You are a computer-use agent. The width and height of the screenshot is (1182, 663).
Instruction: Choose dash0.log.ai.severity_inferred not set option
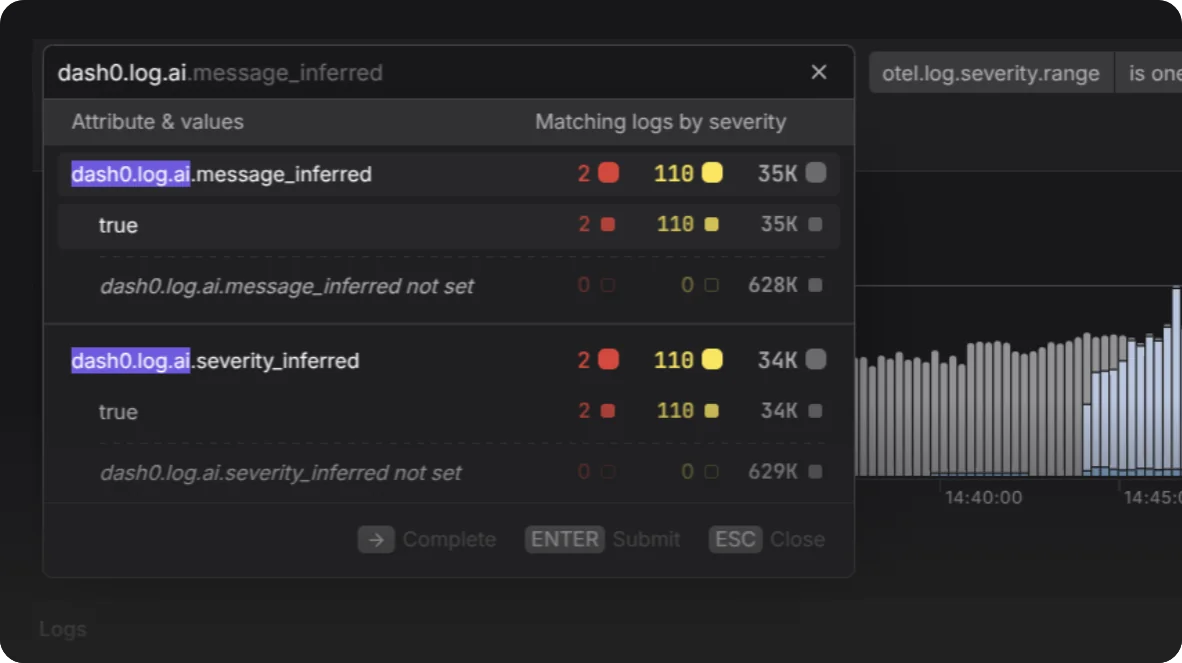[x=449, y=472]
